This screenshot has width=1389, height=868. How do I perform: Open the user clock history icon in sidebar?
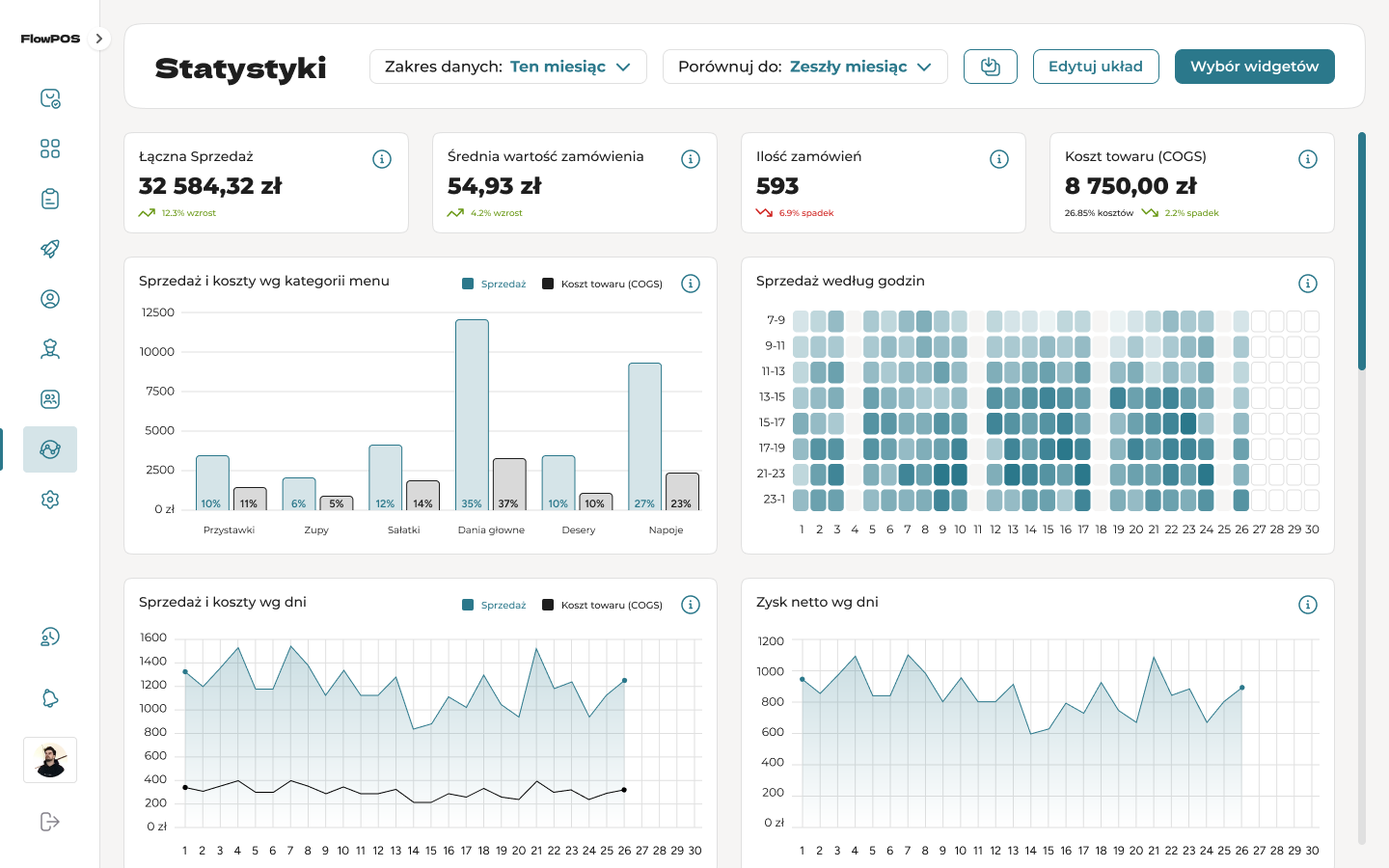click(x=50, y=637)
